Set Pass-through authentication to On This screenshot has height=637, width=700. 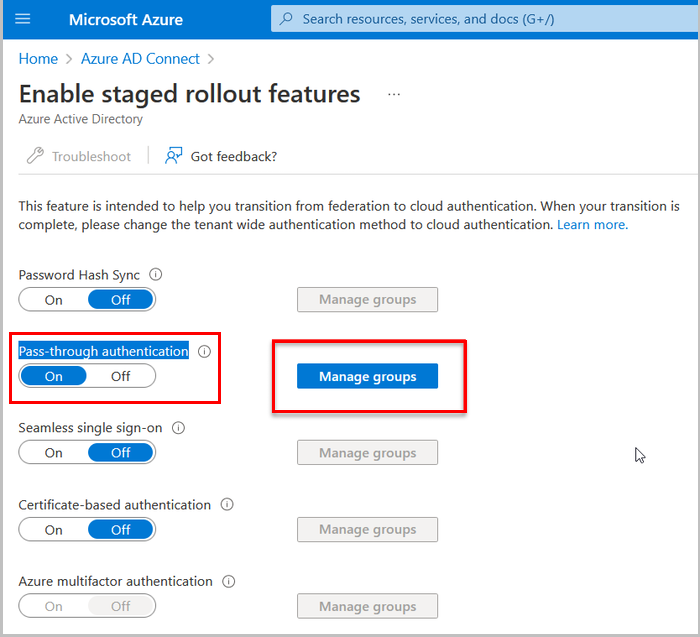pyautogui.click(x=54, y=376)
